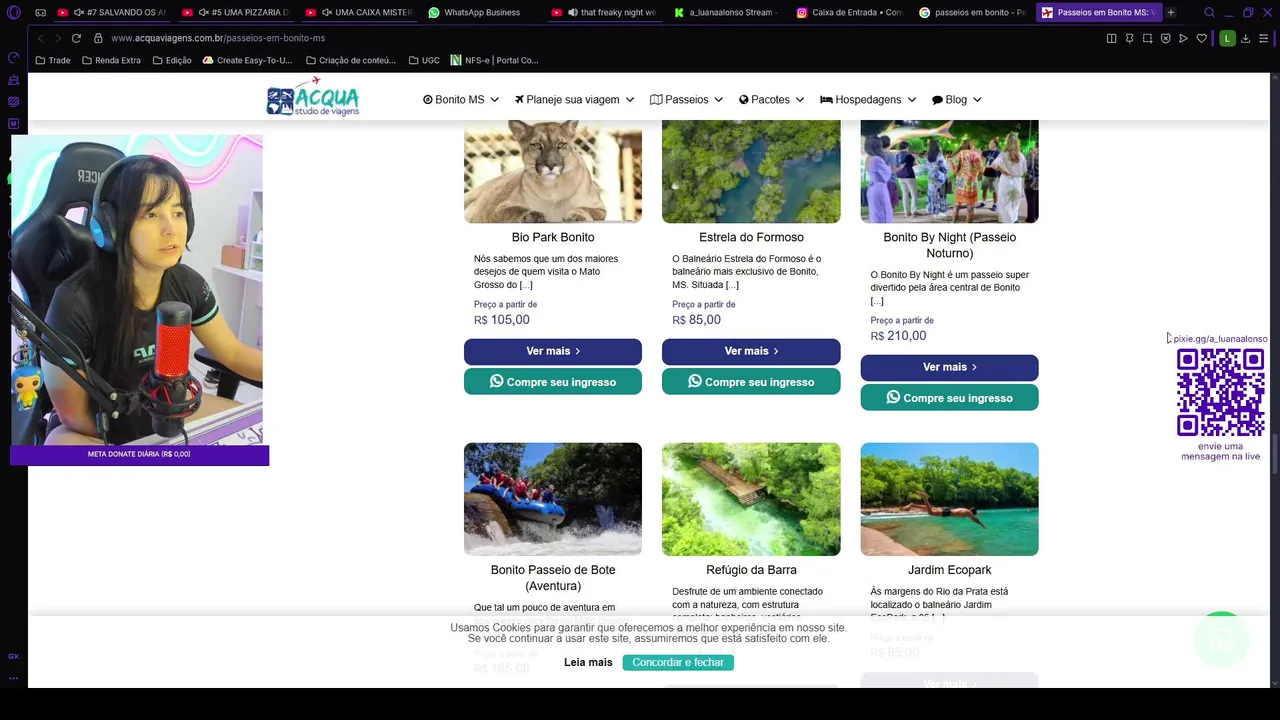This screenshot has height=720, width=1280.
Task: Open a new tab with plus button
Action: 1170,12
